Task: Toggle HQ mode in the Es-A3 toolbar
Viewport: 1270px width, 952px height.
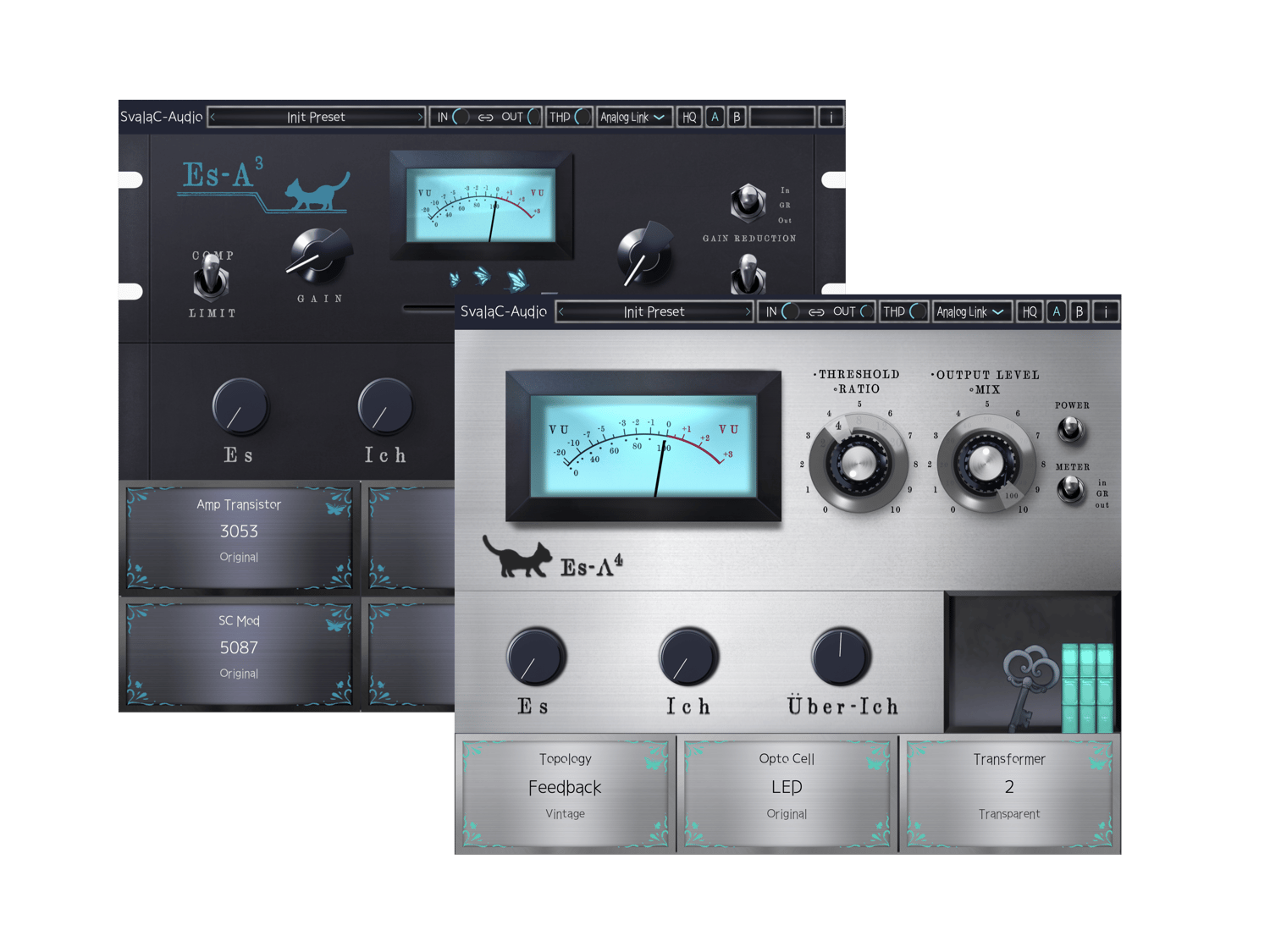Action: (x=689, y=118)
